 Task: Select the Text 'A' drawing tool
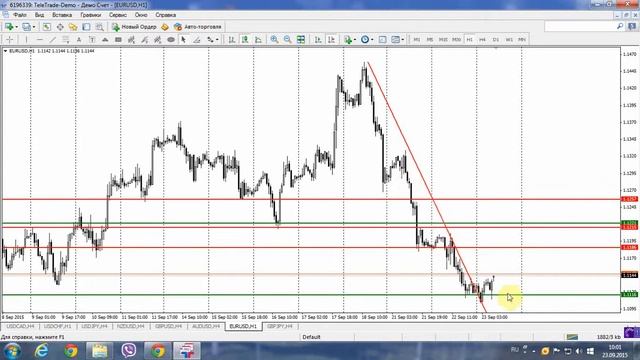(79, 40)
